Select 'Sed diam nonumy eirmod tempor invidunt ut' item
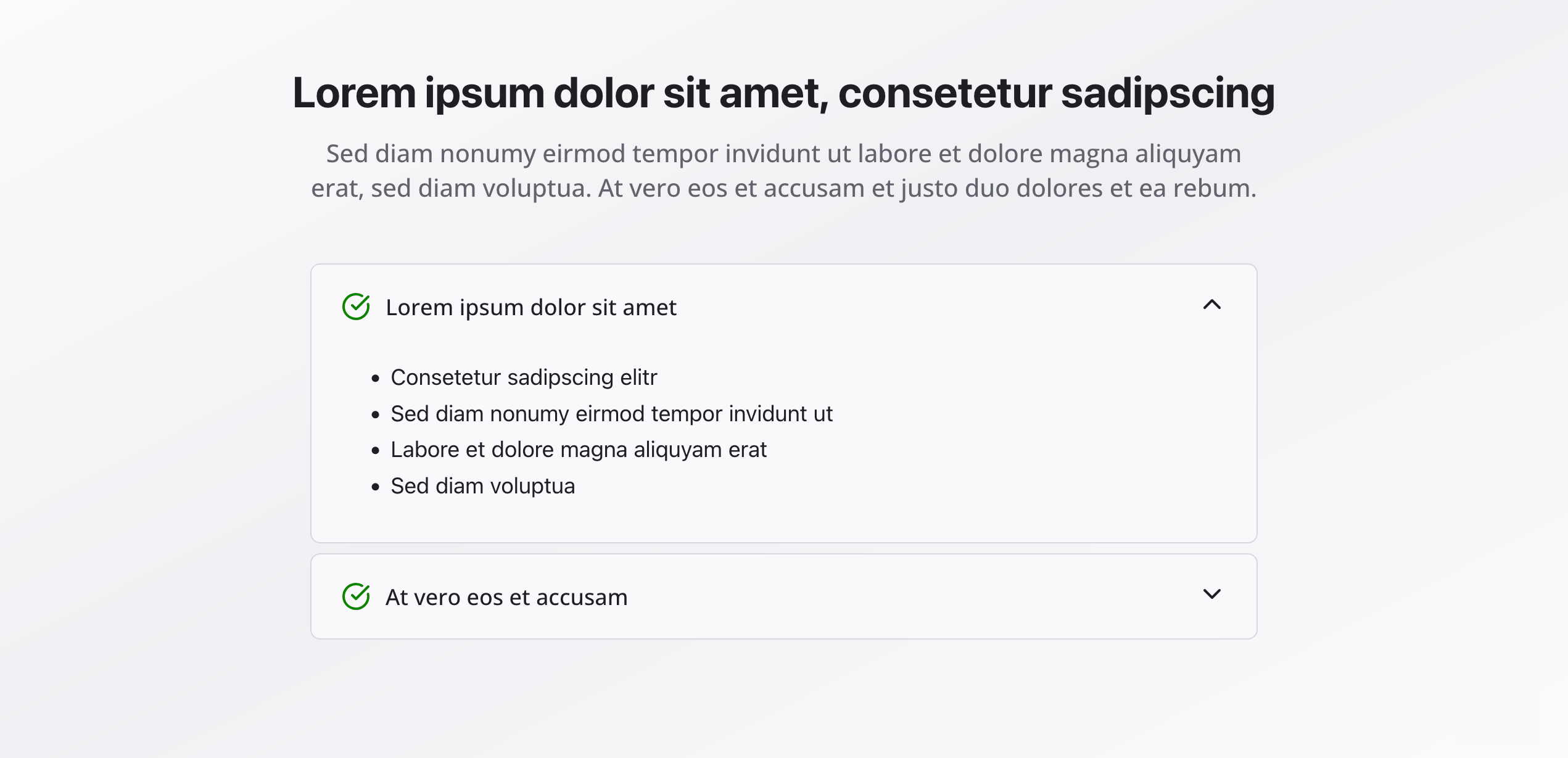Image resolution: width=1568 pixels, height=758 pixels. pyautogui.click(x=611, y=414)
